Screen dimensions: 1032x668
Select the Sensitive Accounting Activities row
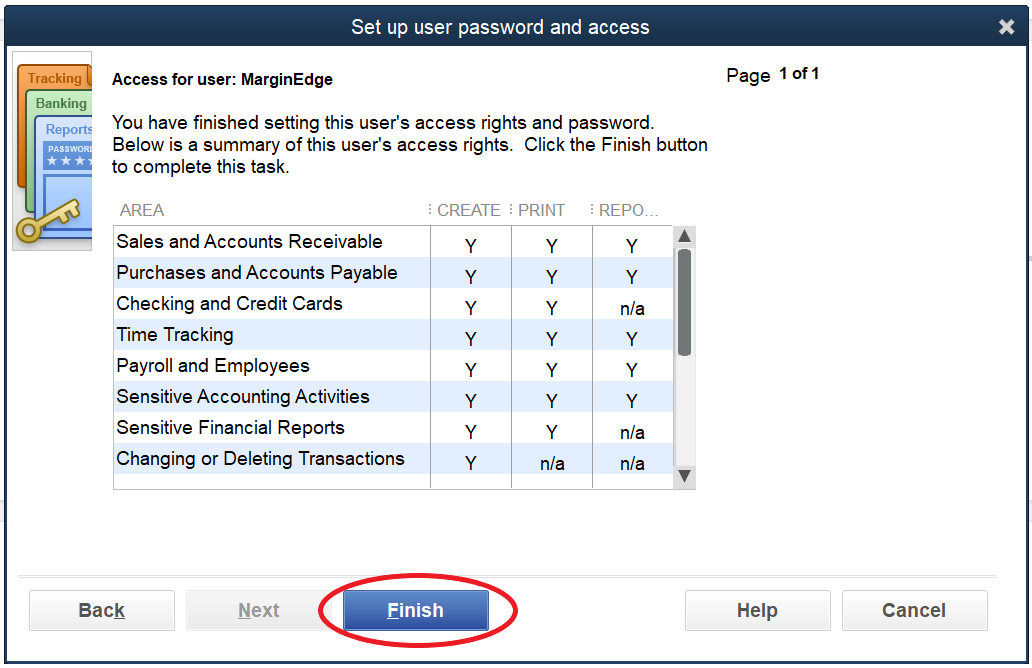coord(243,397)
